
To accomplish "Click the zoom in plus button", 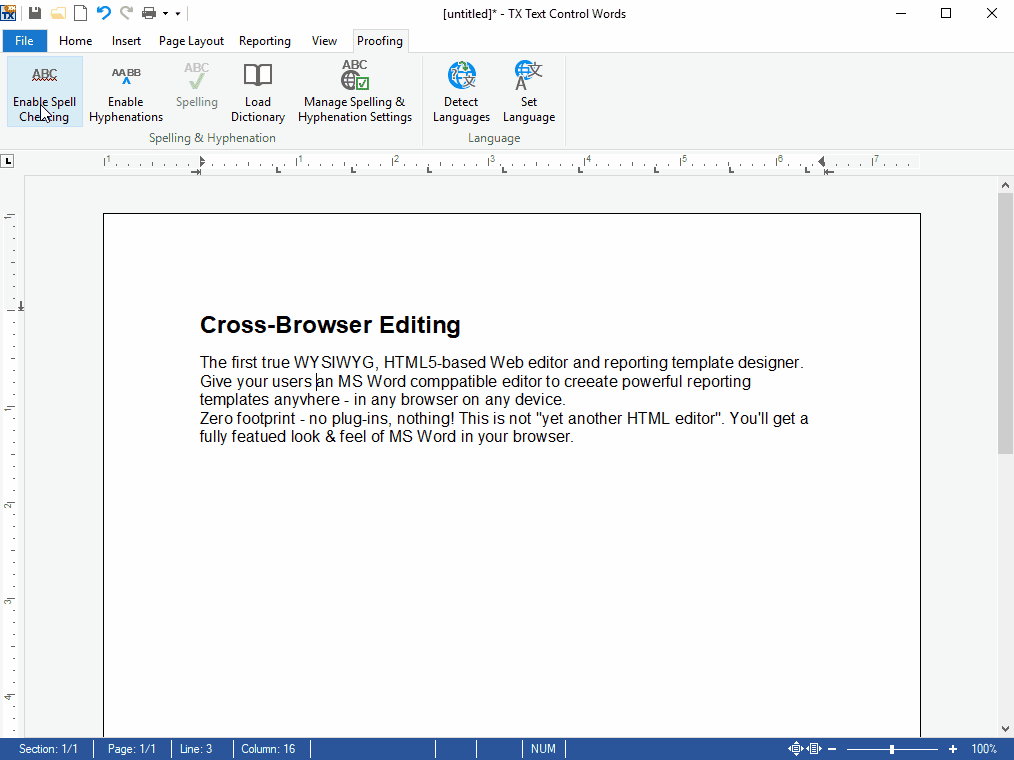I will (952, 749).
